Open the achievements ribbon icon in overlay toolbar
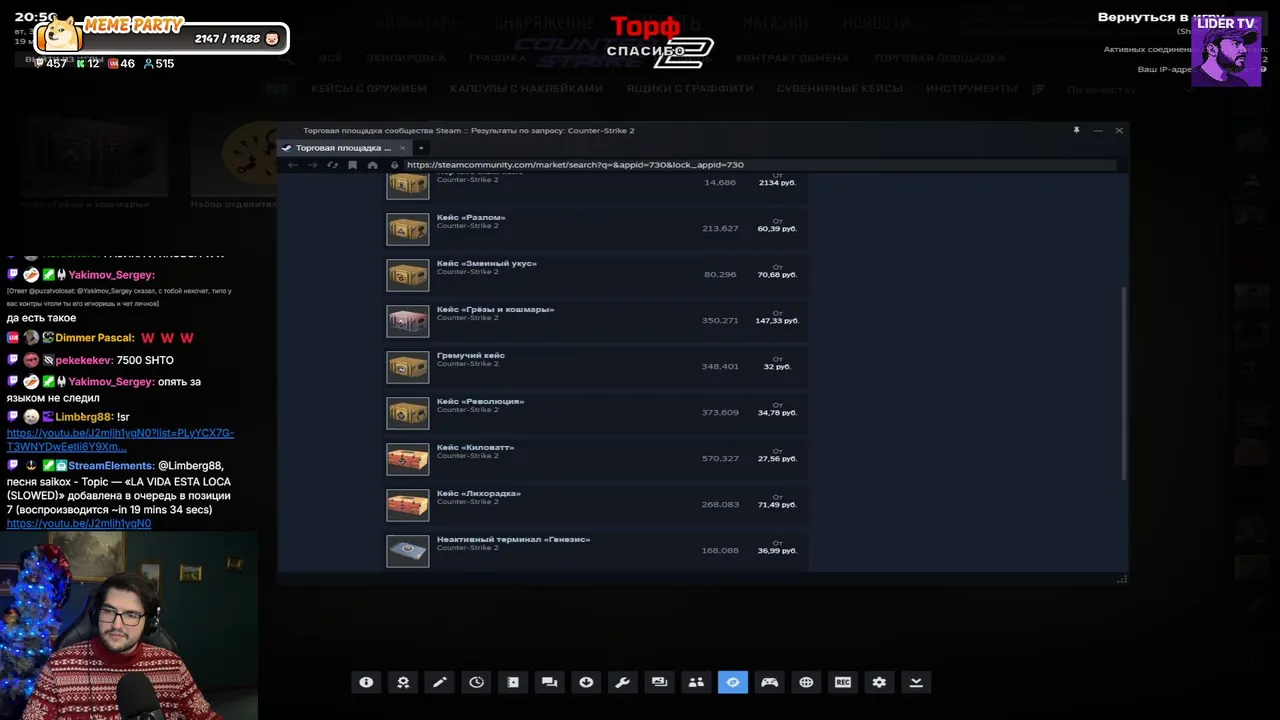This screenshot has width=1280, height=720. tap(403, 682)
